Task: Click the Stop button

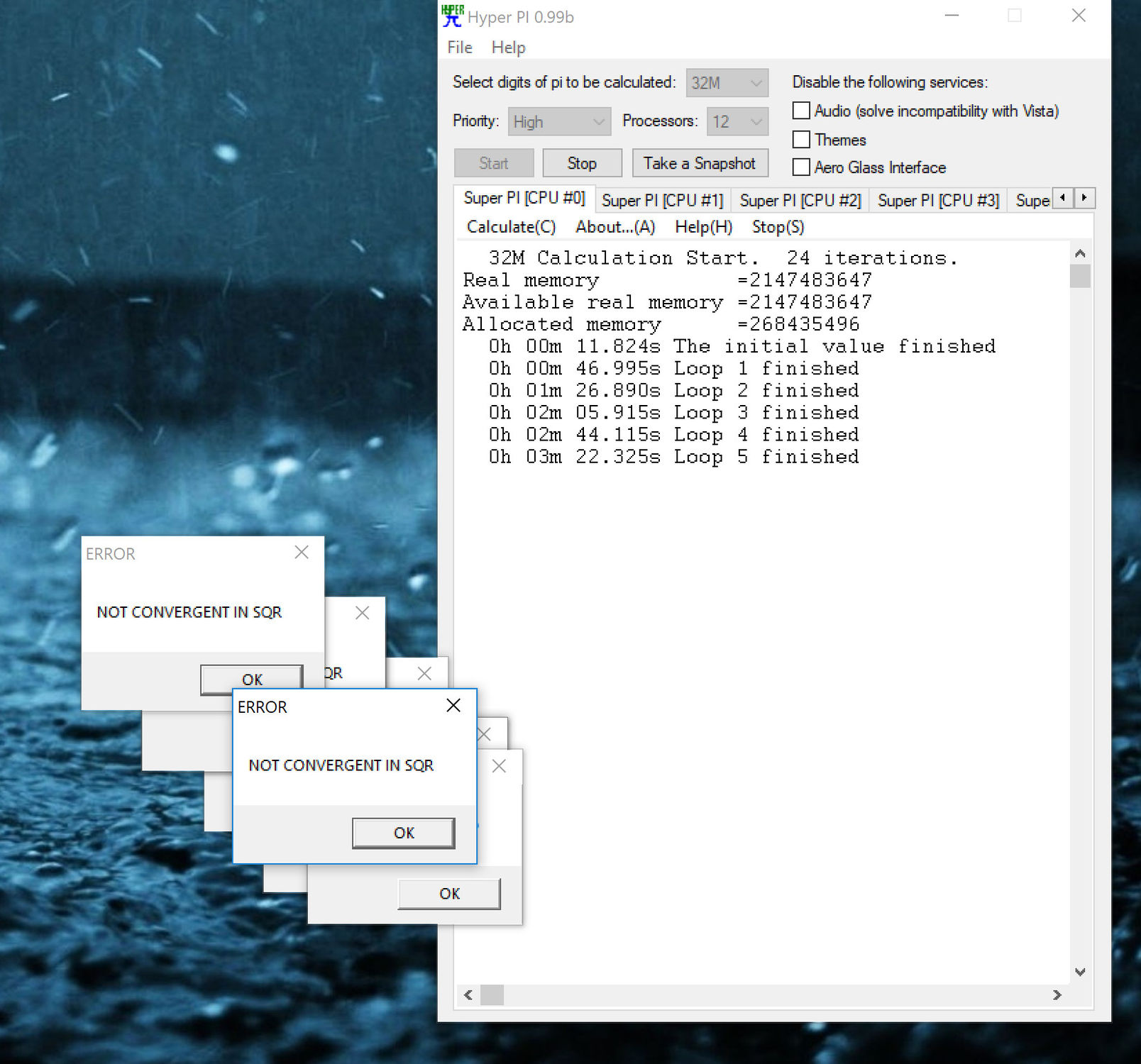Action: point(582,163)
